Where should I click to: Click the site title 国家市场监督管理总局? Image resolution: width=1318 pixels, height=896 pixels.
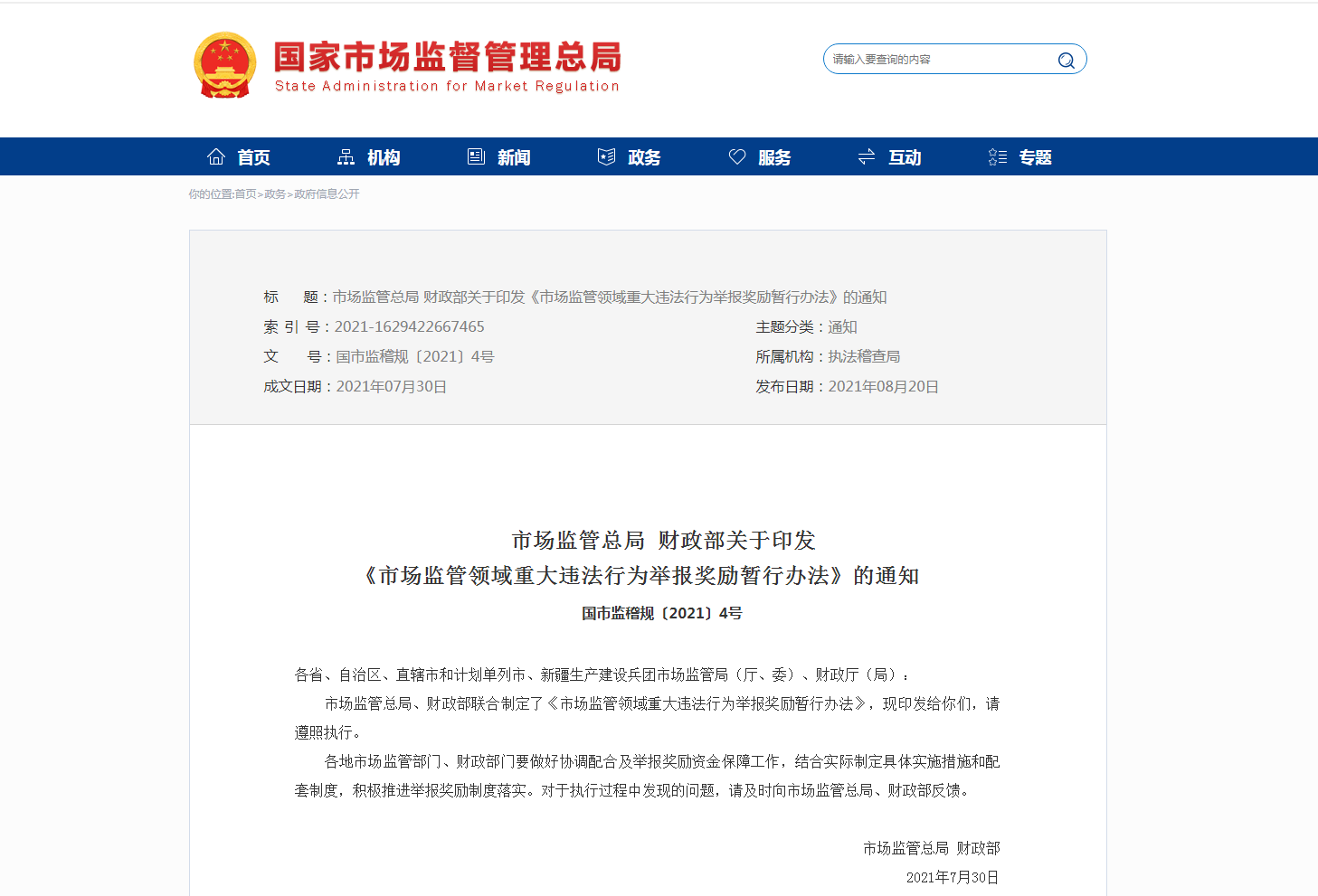point(448,57)
